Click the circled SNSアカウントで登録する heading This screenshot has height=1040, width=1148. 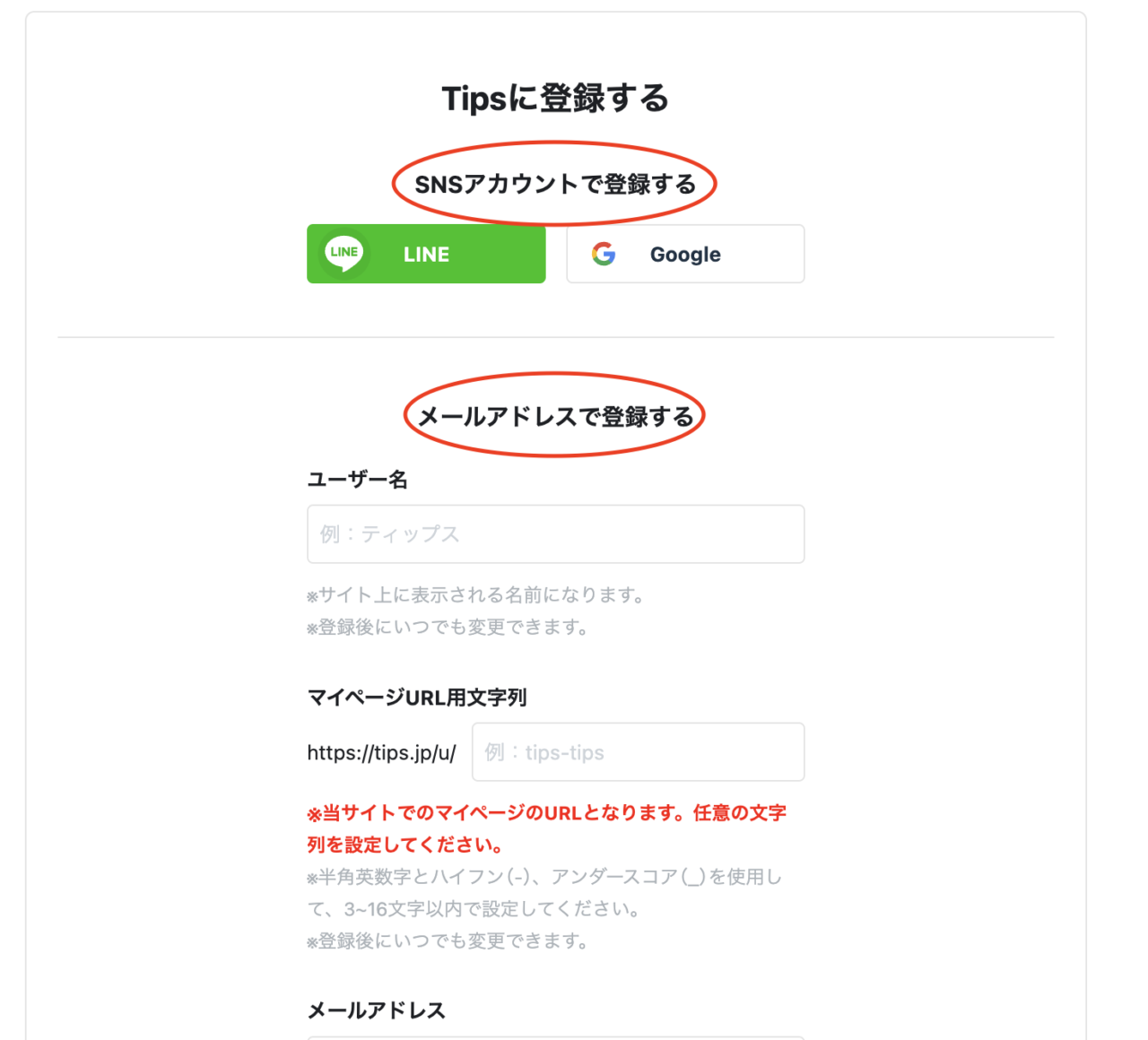pyautogui.click(x=555, y=184)
